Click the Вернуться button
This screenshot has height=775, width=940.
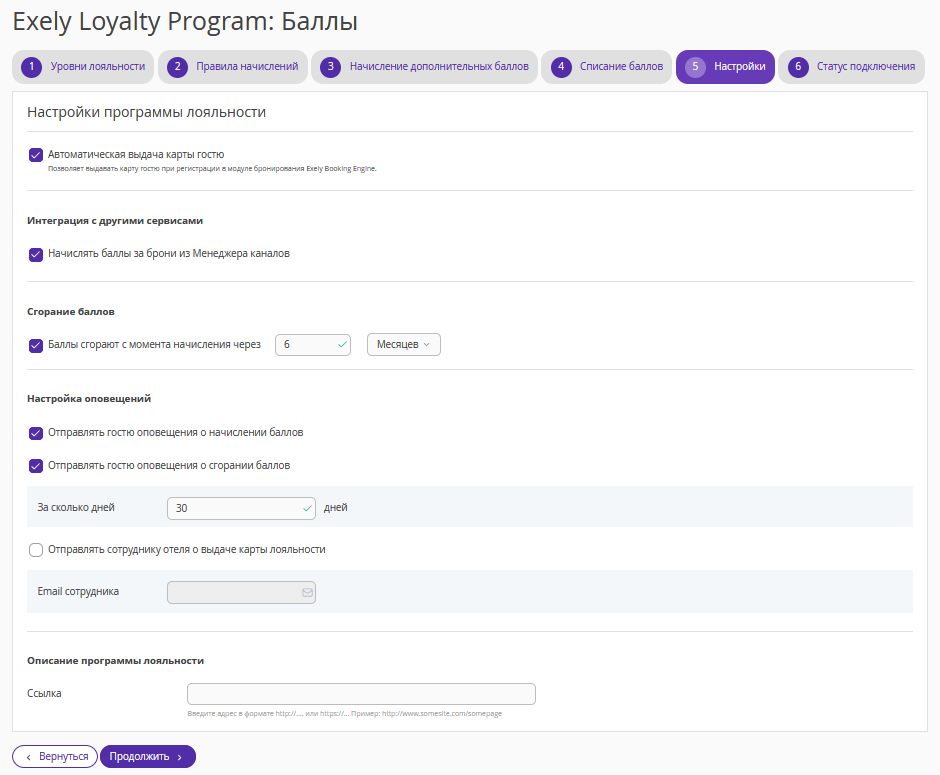tap(55, 757)
